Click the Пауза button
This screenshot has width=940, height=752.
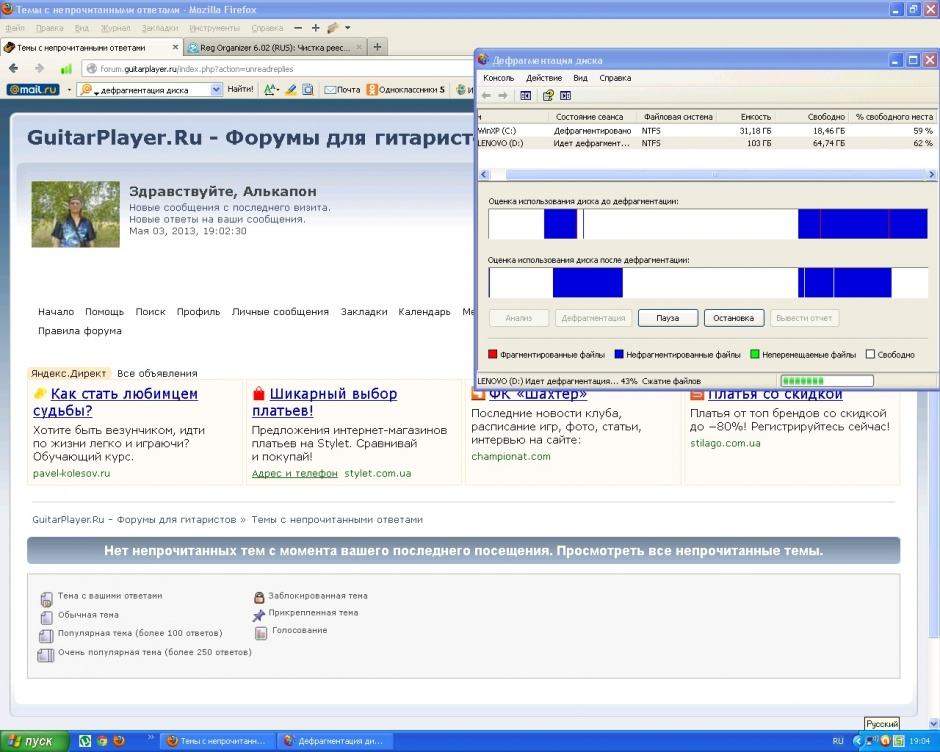pos(667,318)
